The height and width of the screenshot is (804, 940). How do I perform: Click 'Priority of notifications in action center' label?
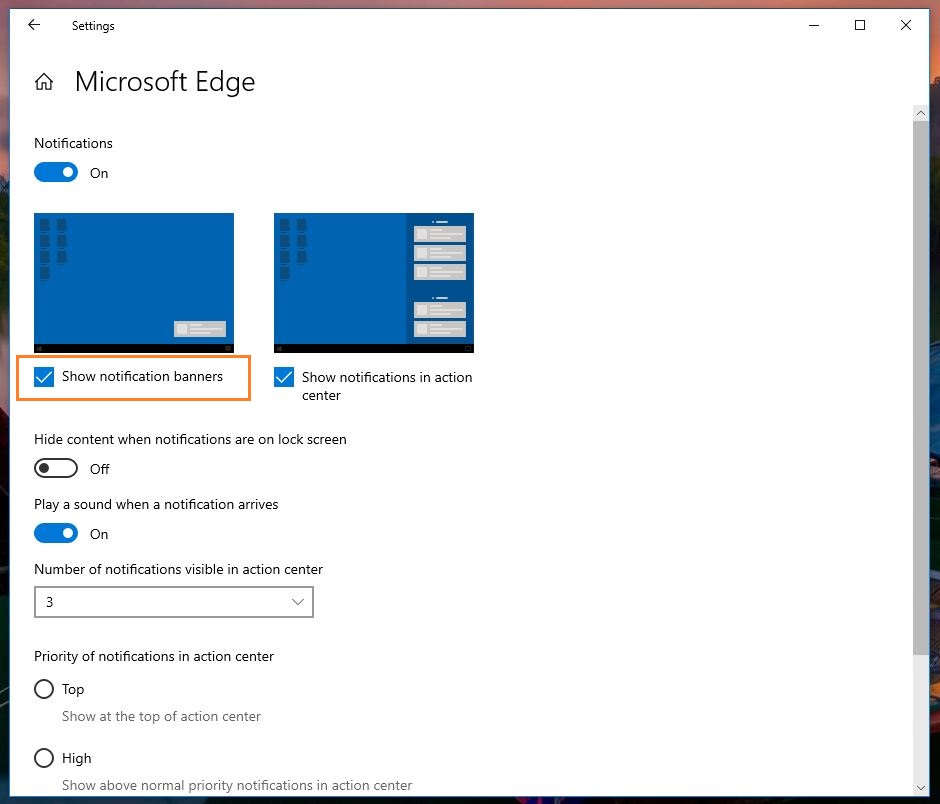153,657
